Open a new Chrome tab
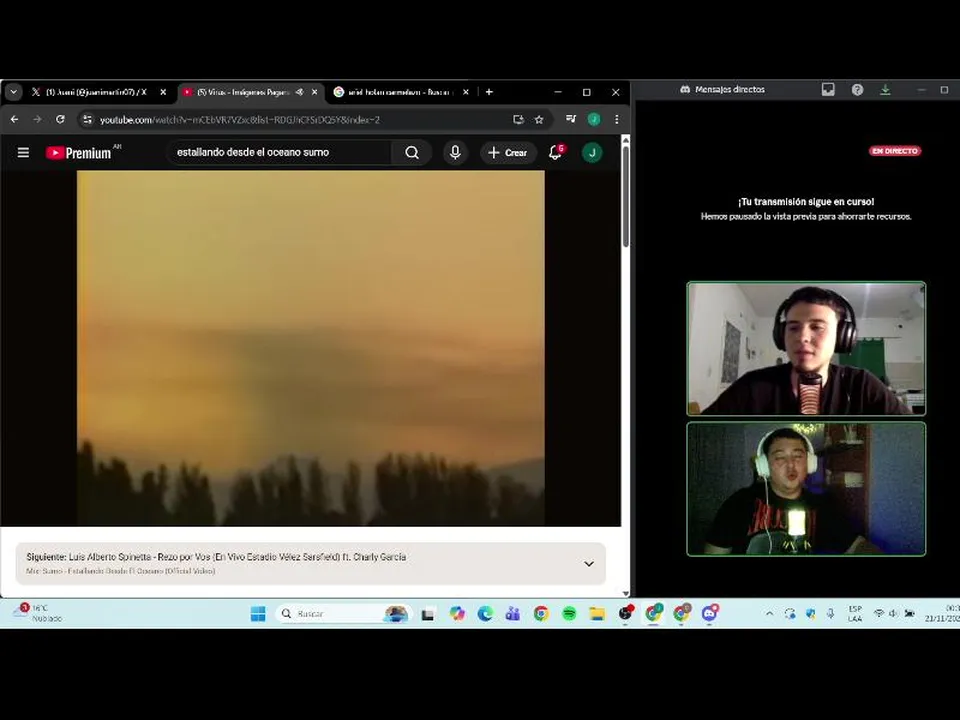960x720 pixels. pyautogui.click(x=489, y=92)
